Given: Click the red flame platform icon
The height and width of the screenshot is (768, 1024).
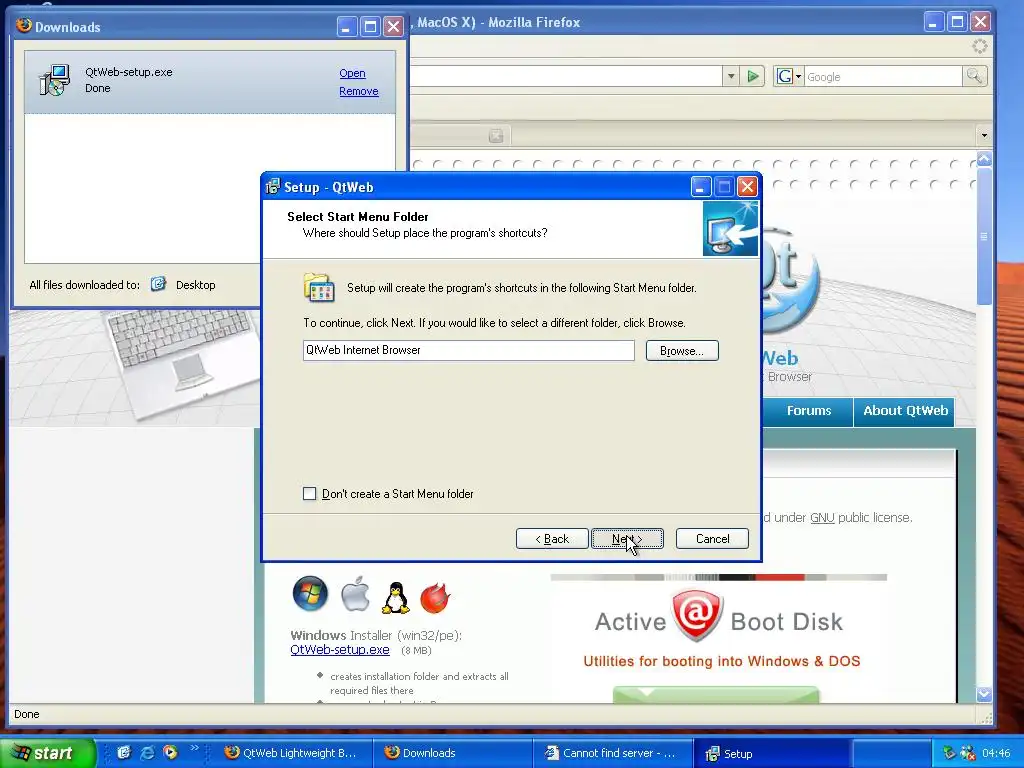Looking at the screenshot, I should point(435,597).
